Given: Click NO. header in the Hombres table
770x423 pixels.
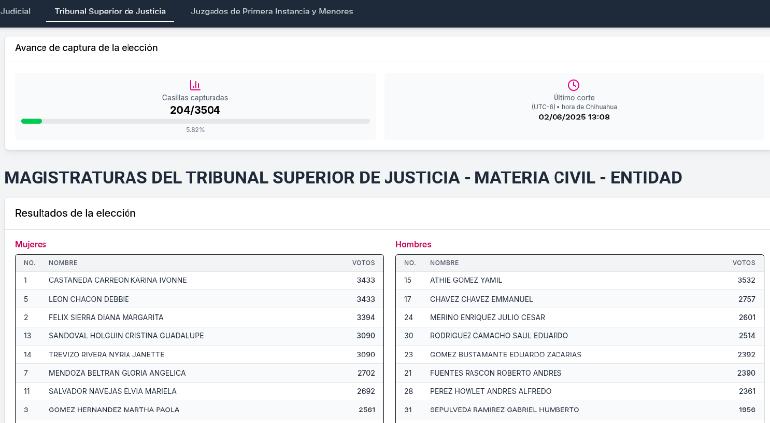Looking at the screenshot, I should point(409,263).
